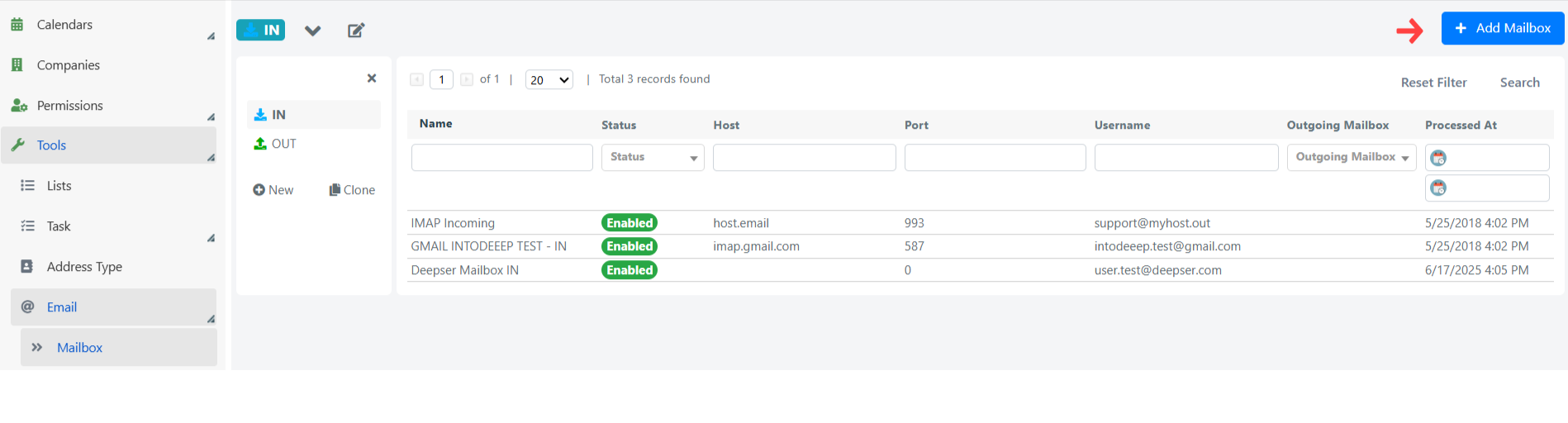Click the edit pencil icon in toolbar
Screen dimensions: 1568x423
(356, 31)
